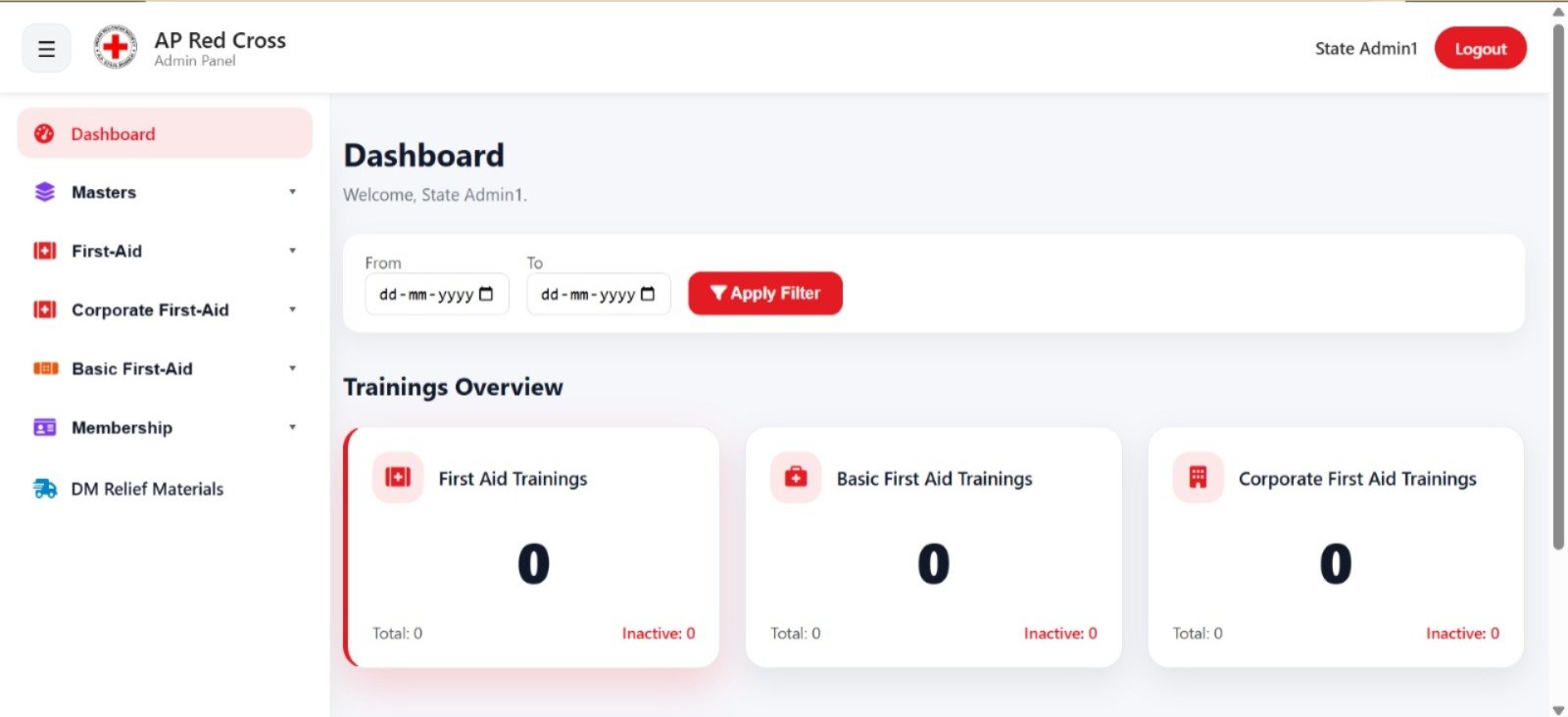Click the First-Aid kit icon in sidebar
The width and height of the screenshot is (1568, 717).
pos(45,251)
